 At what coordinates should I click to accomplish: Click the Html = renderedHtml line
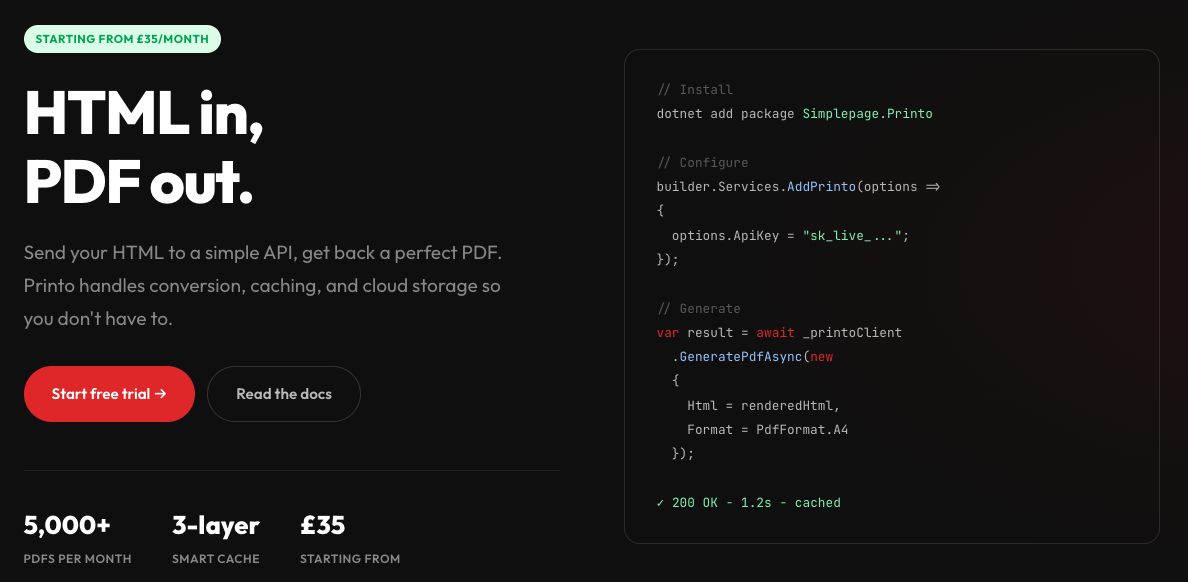point(764,405)
